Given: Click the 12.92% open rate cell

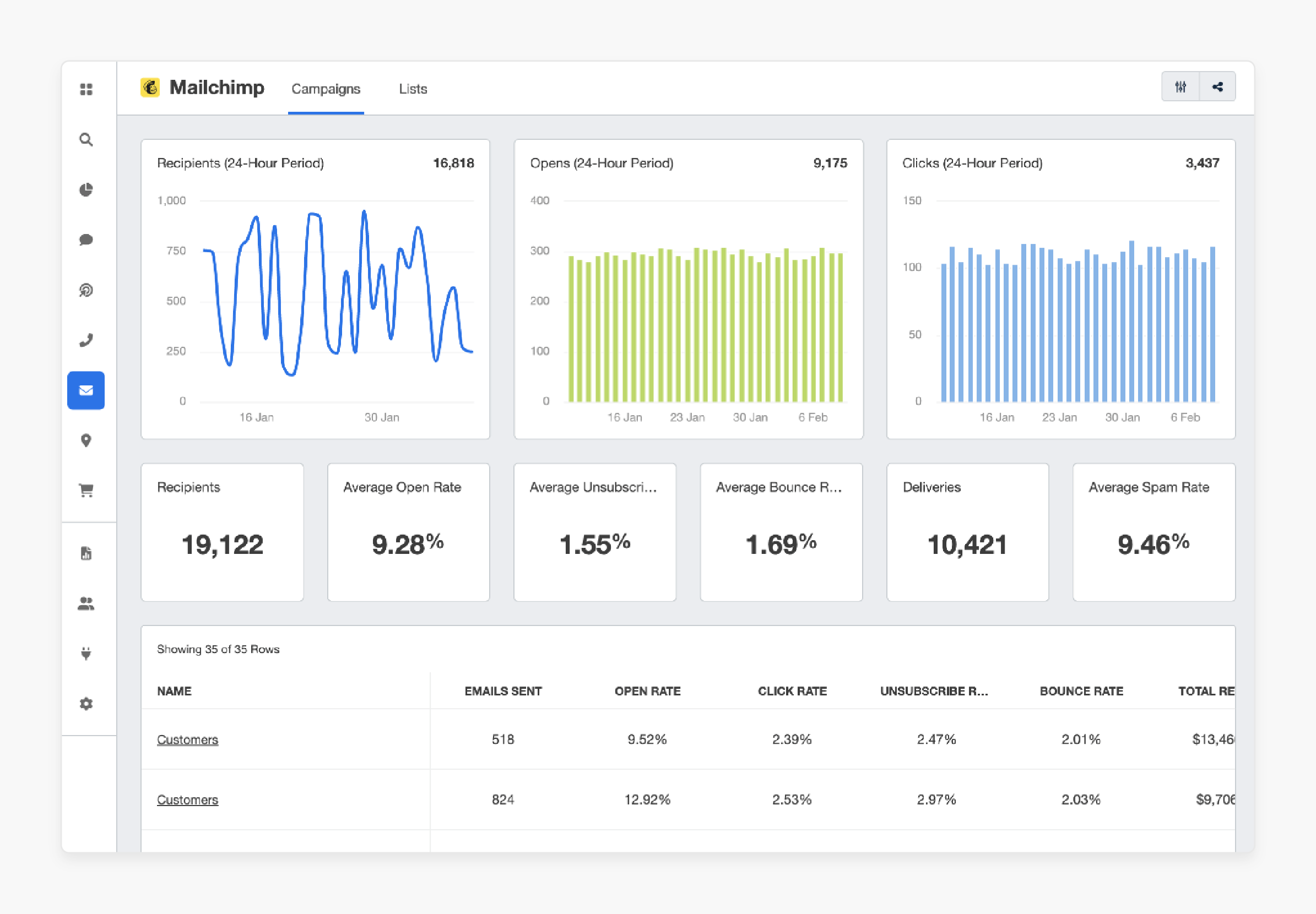Looking at the screenshot, I should point(647,799).
